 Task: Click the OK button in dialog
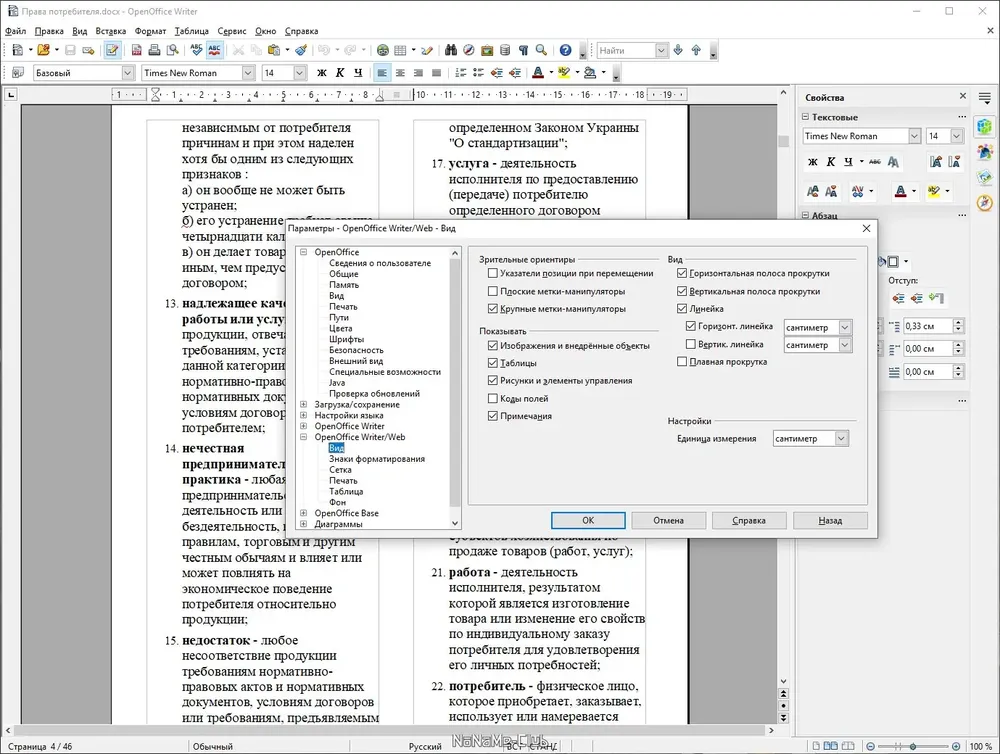[588, 520]
